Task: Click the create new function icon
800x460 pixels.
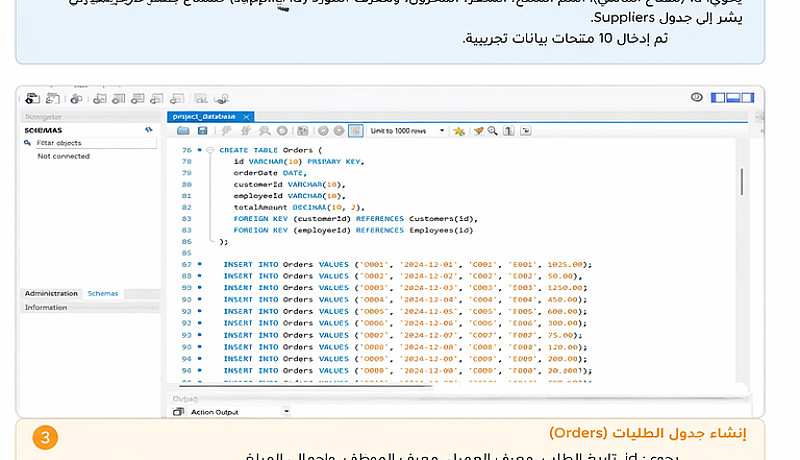Action: click(x=177, y=98)
